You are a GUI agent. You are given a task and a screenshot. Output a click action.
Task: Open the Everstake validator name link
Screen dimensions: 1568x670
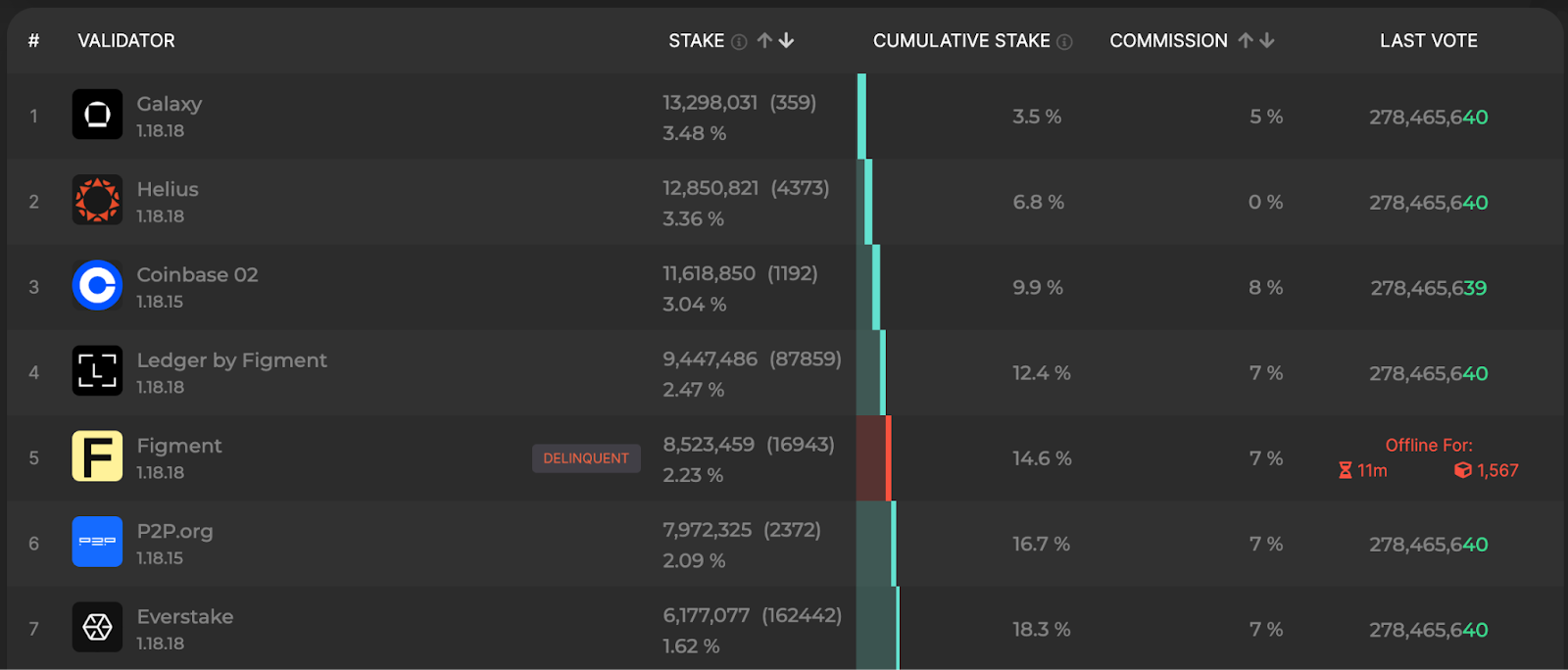[x=185, y=616]
